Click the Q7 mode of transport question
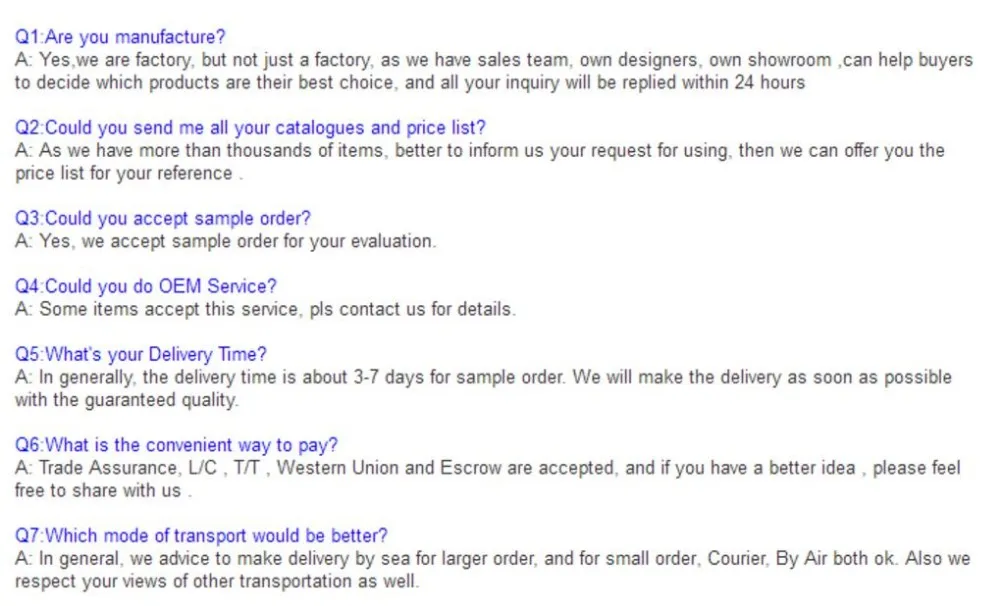 pos(201,536)
